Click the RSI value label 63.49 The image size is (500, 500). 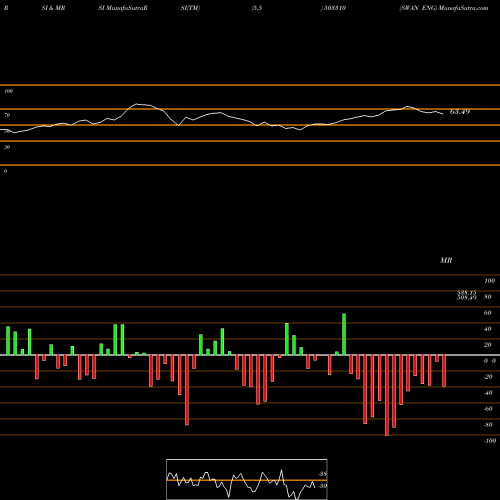tap(460, 112)
